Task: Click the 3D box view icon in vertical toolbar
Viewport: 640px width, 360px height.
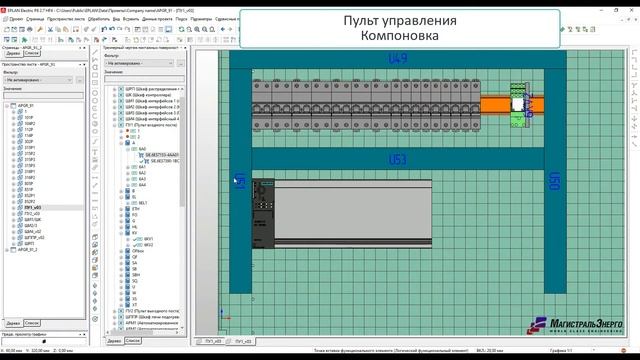Action: coord(95,237)
